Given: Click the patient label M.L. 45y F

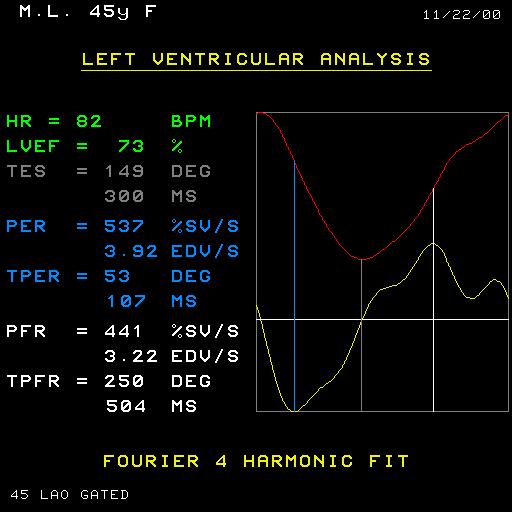Looking at the screenshot, I should point(88,12).
